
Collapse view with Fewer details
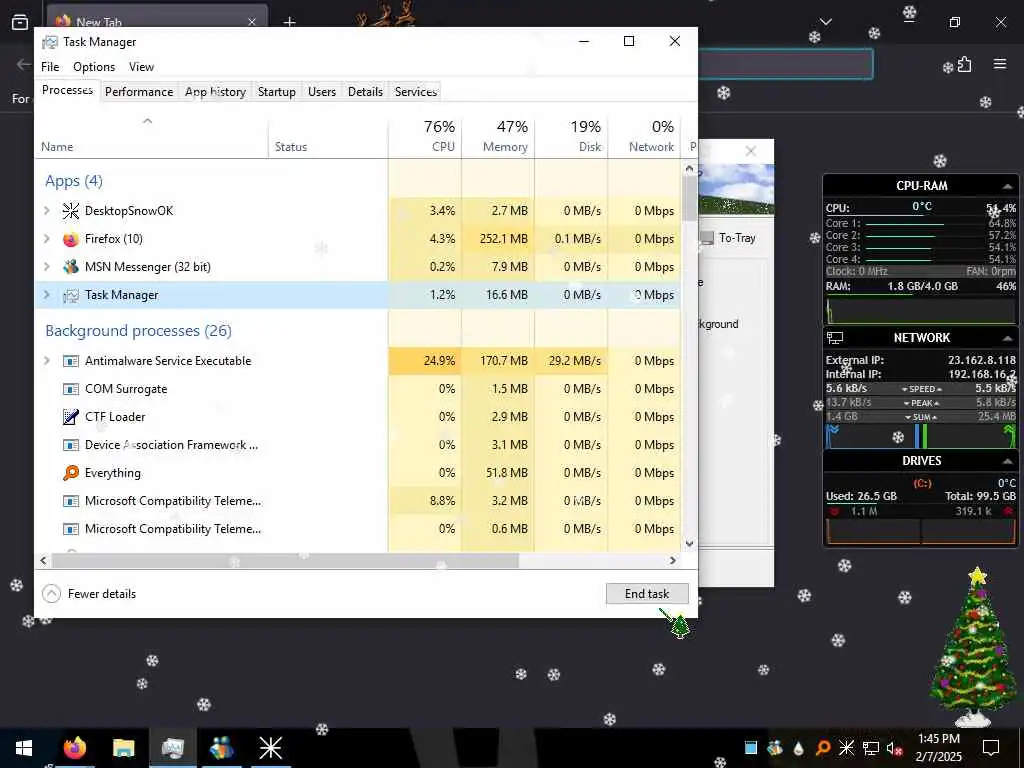click(89, 594)
